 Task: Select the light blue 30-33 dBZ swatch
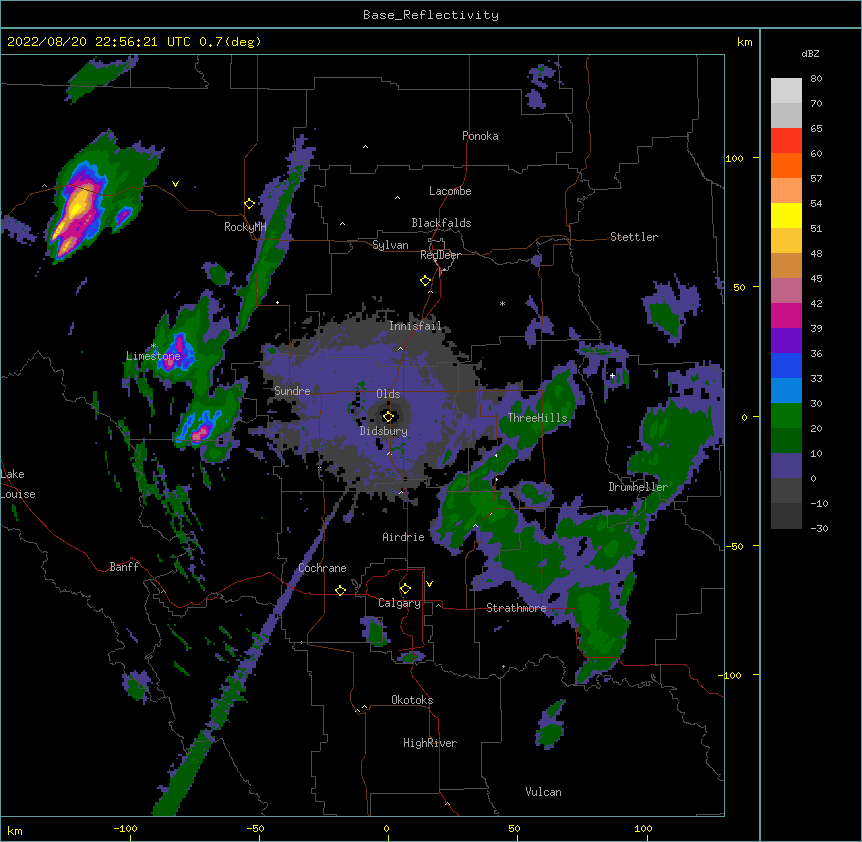point(786,391)
